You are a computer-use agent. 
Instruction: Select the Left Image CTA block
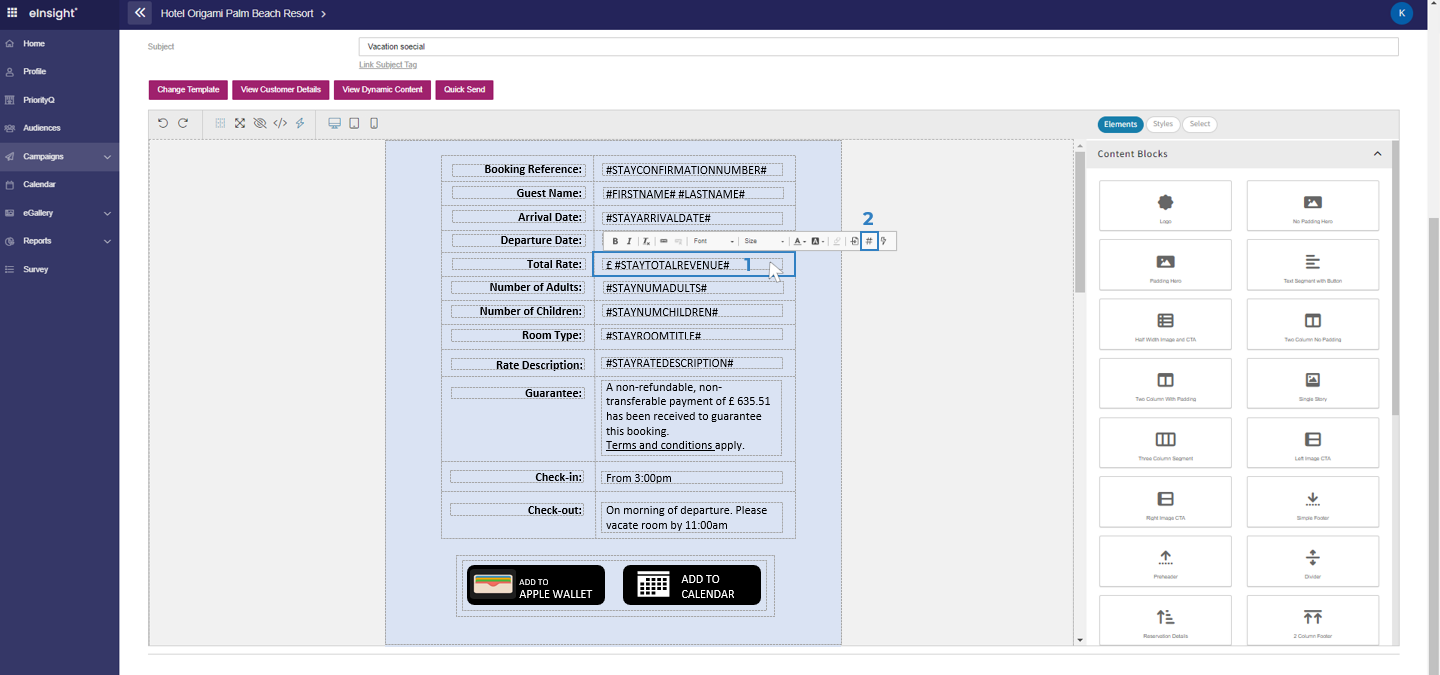click(x=1313, y=443)
